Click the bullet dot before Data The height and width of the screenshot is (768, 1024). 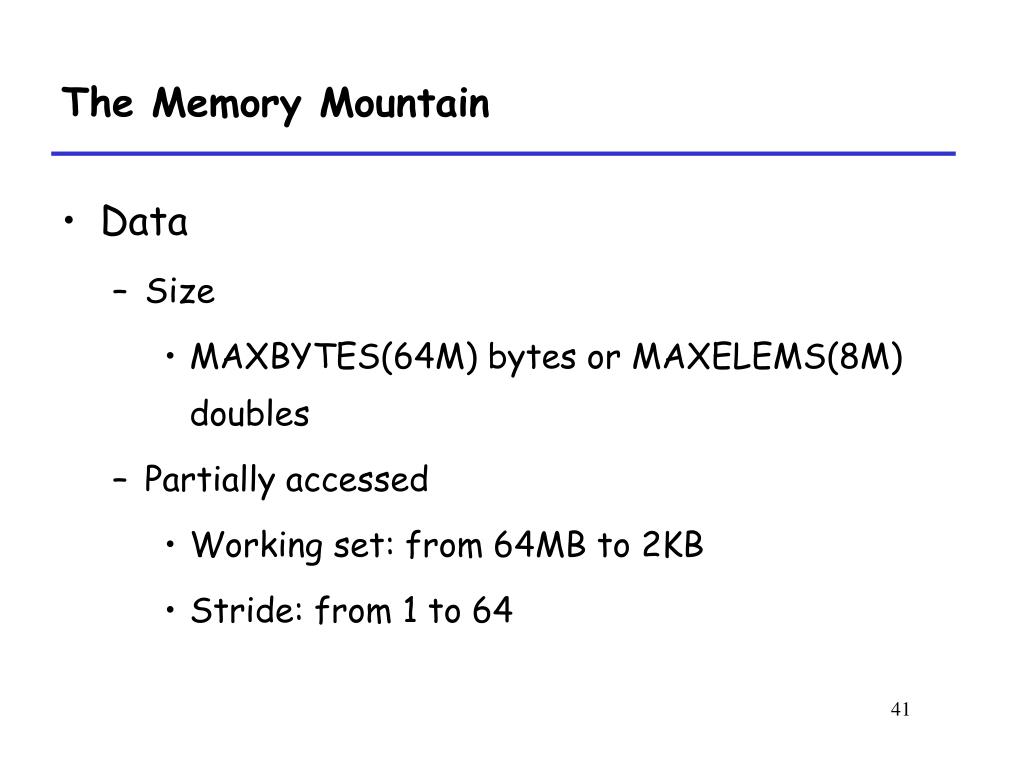pos(69,221)
